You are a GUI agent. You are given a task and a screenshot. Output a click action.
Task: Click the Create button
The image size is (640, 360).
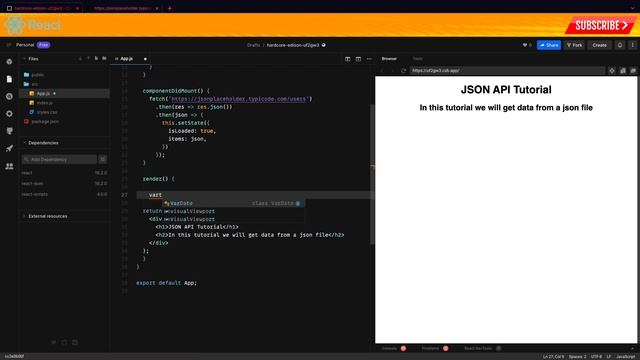point(600,45)
